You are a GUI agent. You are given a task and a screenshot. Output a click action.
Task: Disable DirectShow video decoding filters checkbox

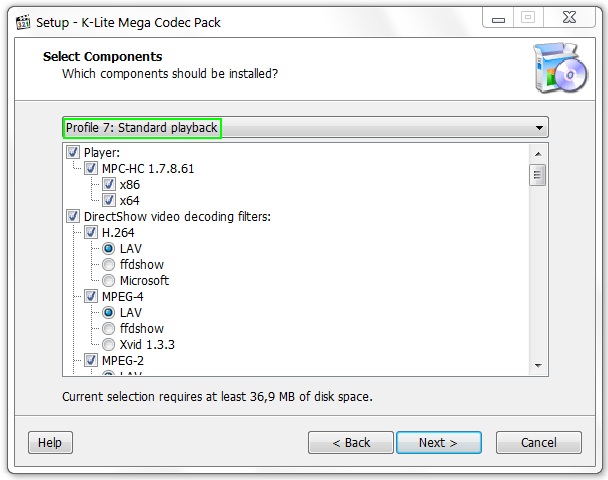pos(73,216)
